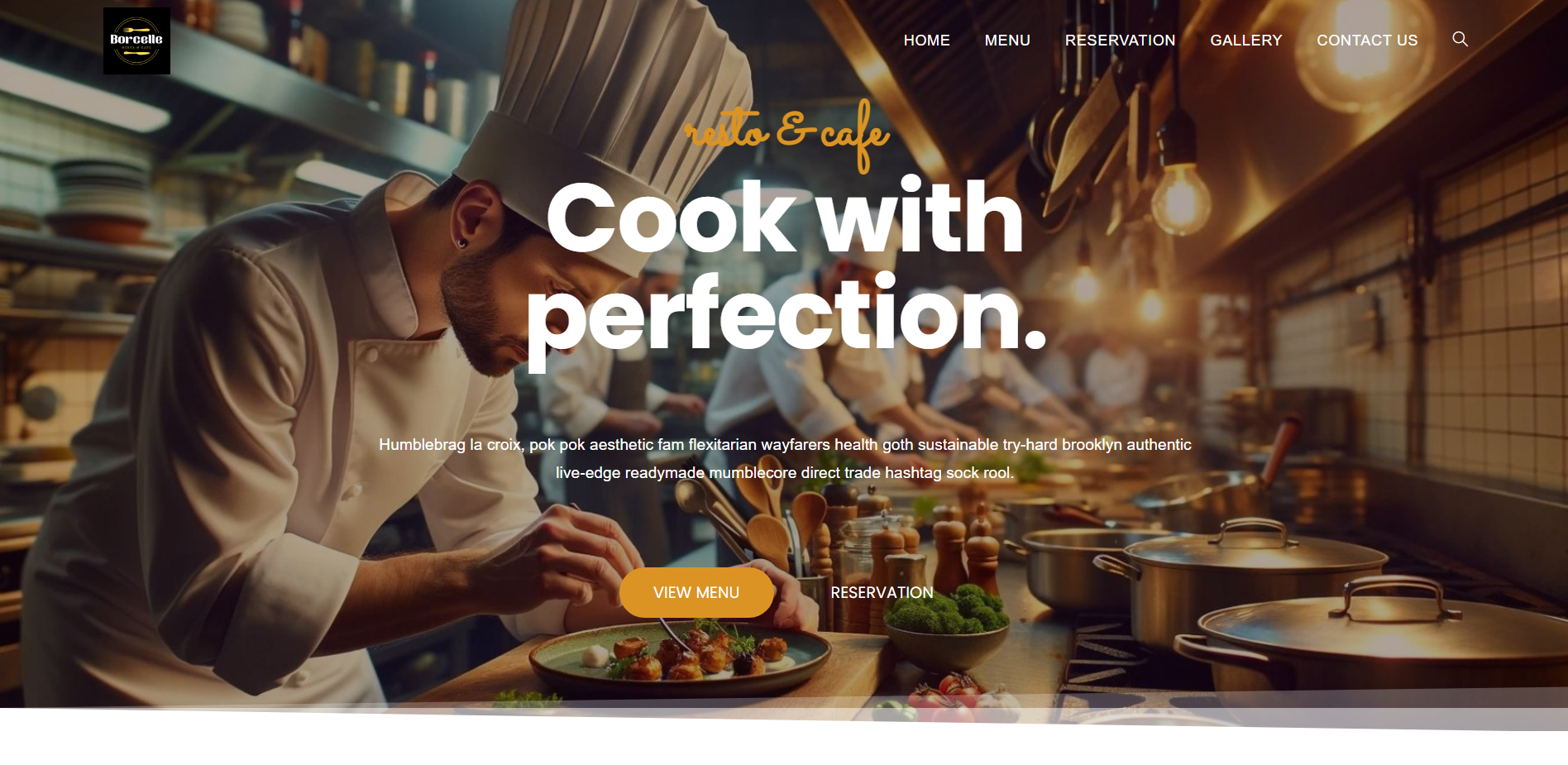Screen dimensions: 1568x765
Task: Open the search magnifier icon
Action: click(x=1460, y=39)
